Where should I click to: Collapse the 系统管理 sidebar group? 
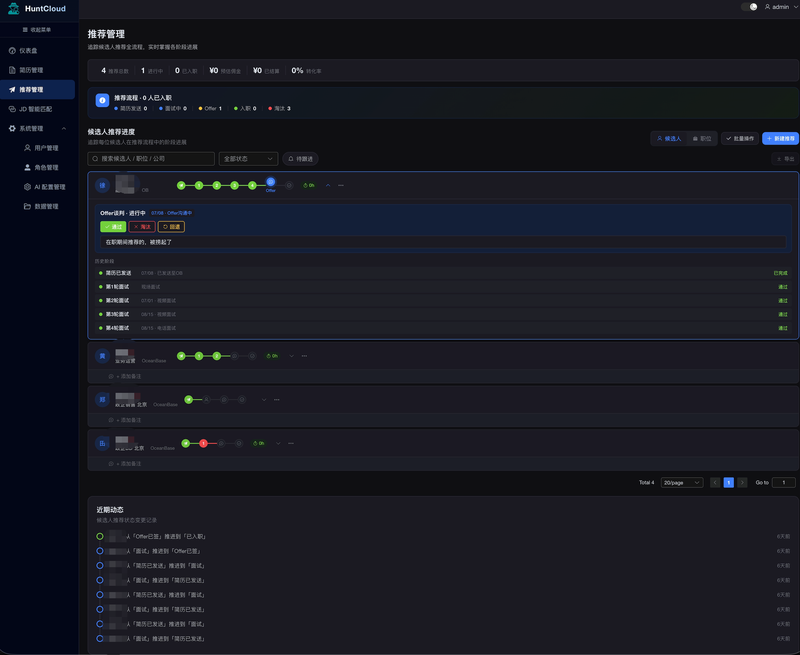pos(37,128)
